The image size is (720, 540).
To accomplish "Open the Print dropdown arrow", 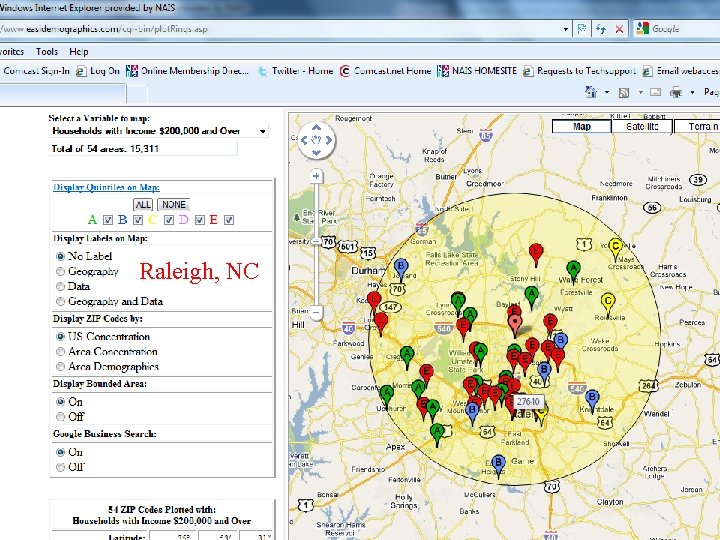I will 692,92.
